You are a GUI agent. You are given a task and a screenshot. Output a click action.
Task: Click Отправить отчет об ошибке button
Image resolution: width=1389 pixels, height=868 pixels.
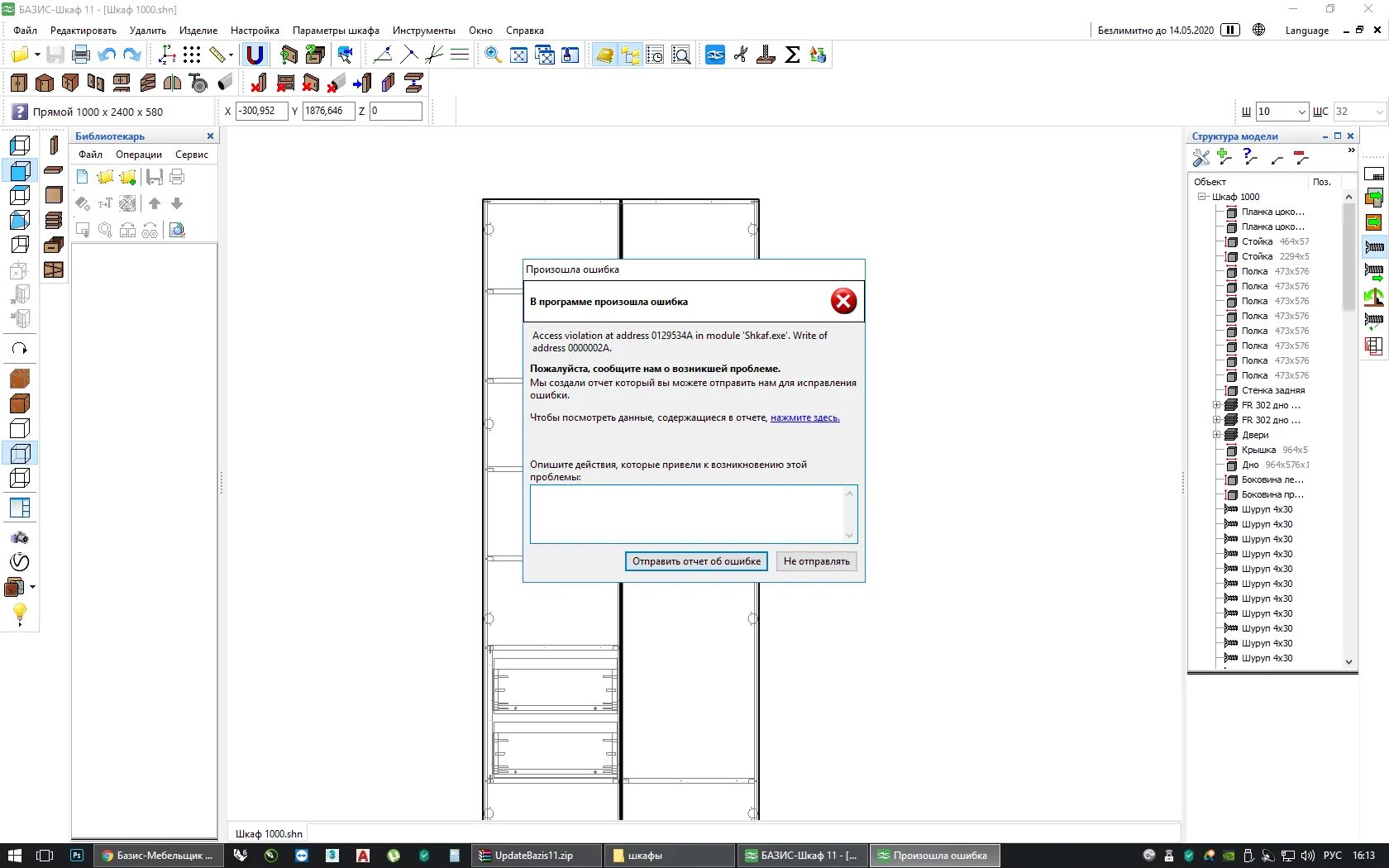(x=696, y=561)
